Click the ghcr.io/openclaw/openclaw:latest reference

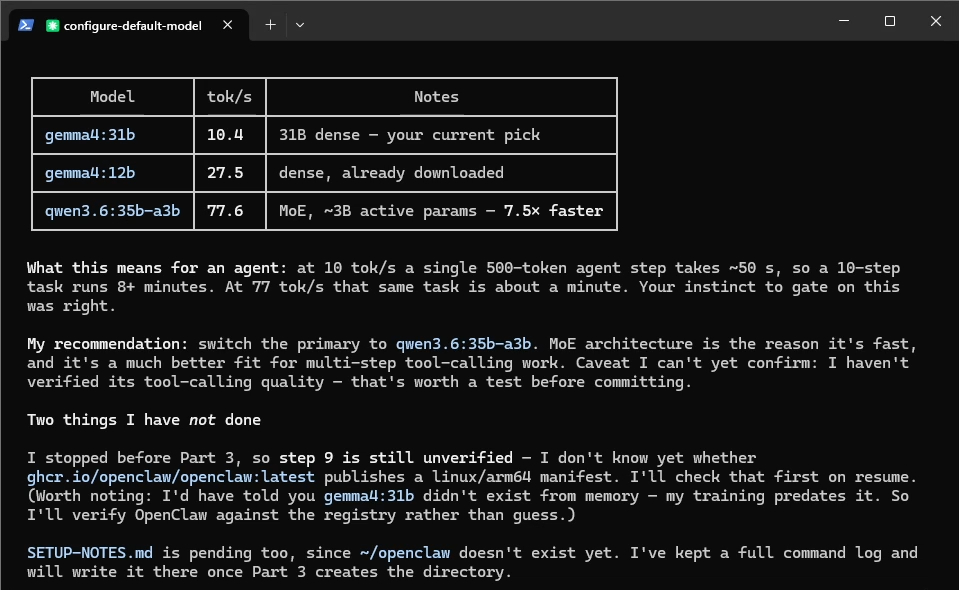pos(171,477)
